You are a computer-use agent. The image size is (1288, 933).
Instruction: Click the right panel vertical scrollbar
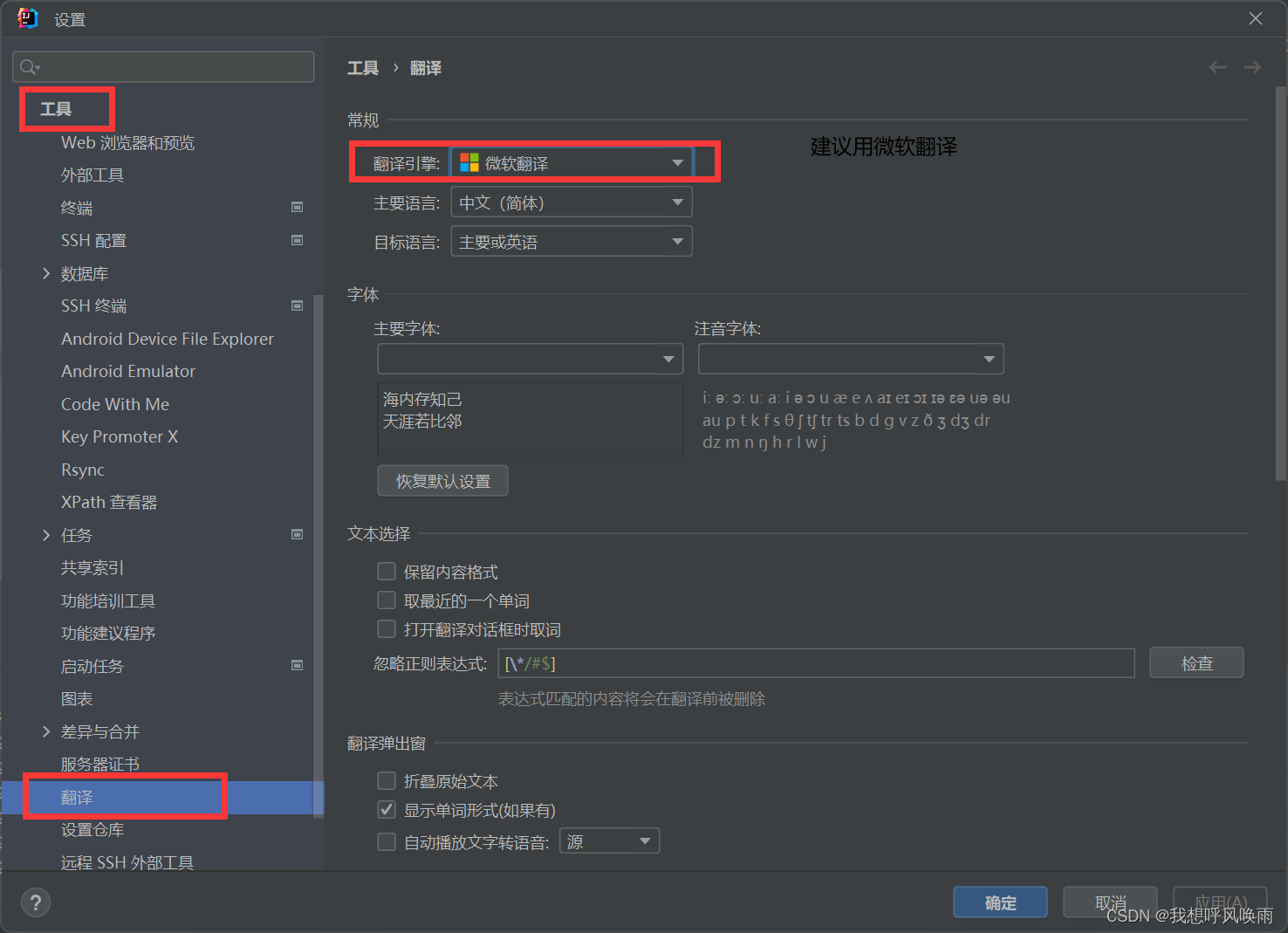(1280, 284)
